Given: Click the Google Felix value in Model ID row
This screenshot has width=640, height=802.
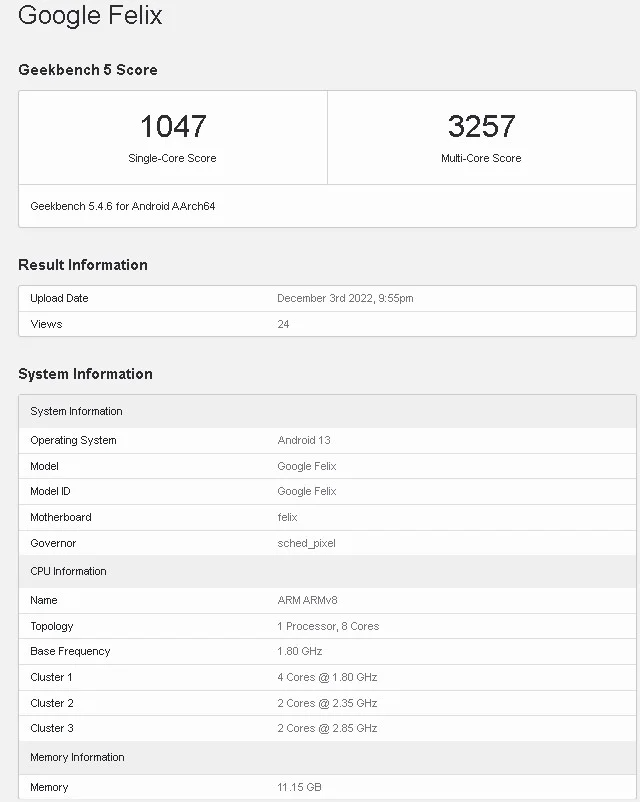Looking at the screenshot, I should pos(307,491).
